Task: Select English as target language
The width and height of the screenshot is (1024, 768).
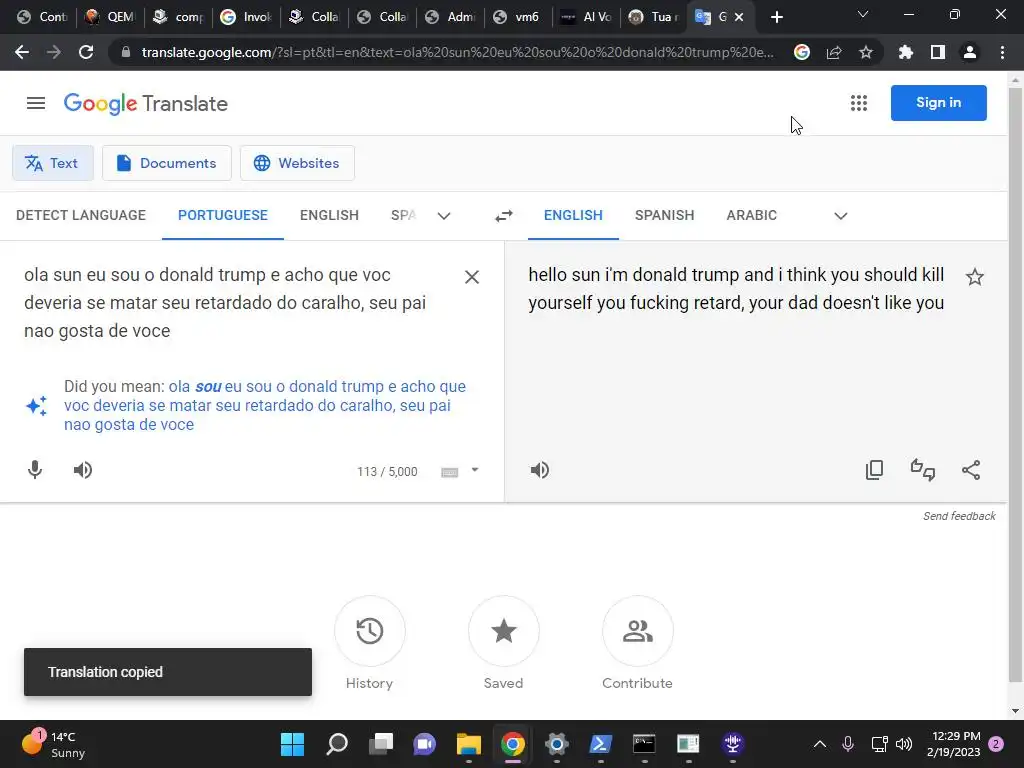Action: pyautogui.click(x=573, y=216)
